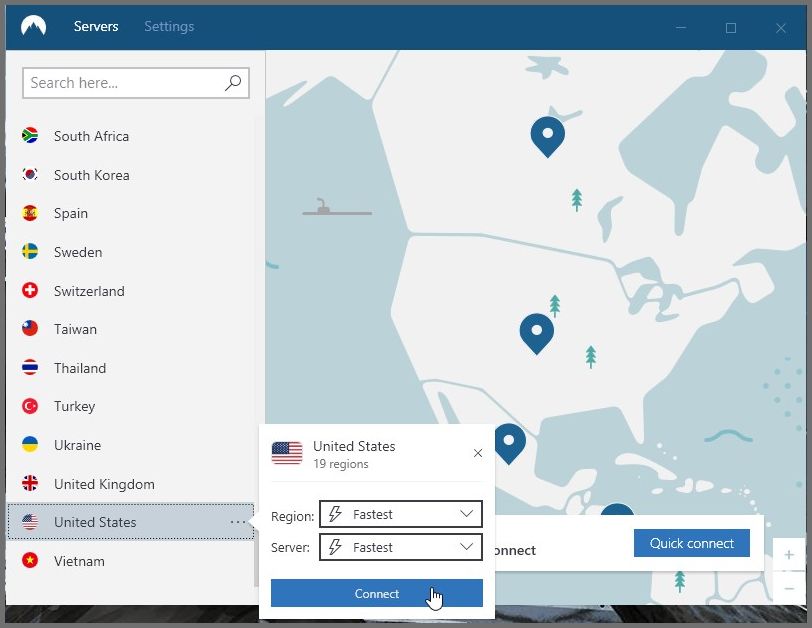Choose Vietnam from the server list

pos(130,561)
